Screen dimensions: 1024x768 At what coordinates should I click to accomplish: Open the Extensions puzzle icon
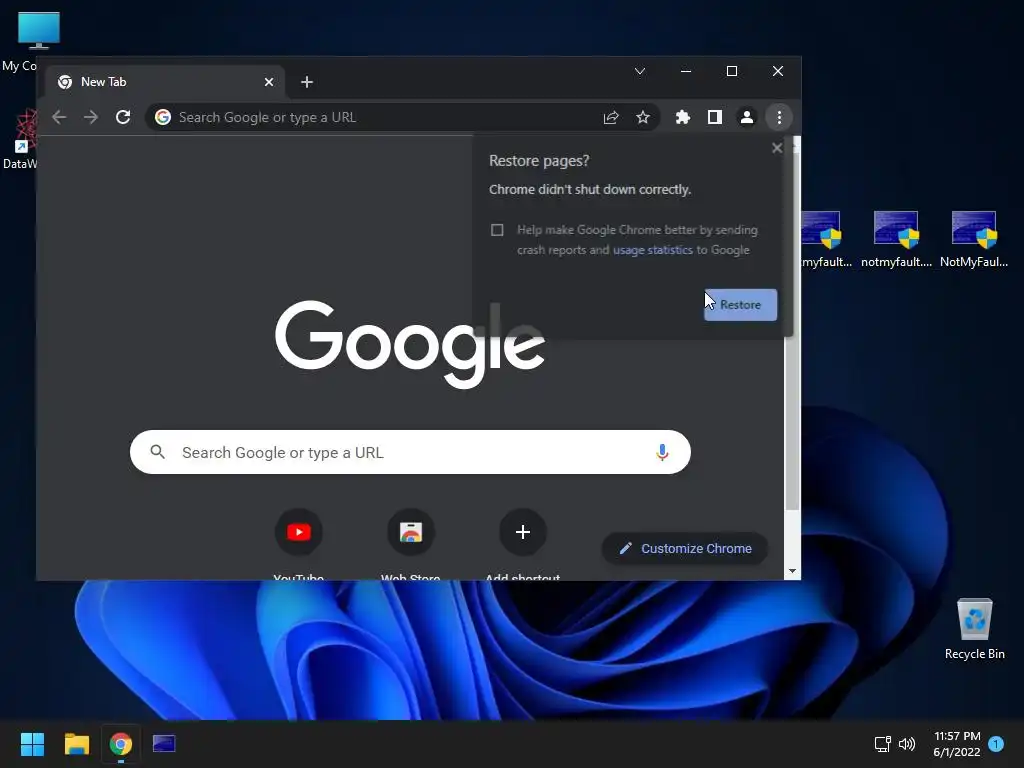[682, 117]
